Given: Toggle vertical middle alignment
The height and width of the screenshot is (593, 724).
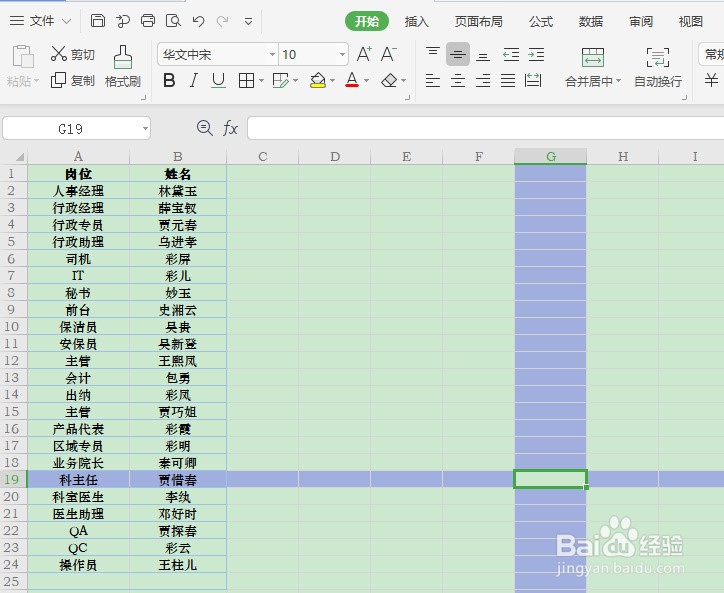Looking at the screenshot, I should (458, 54).
